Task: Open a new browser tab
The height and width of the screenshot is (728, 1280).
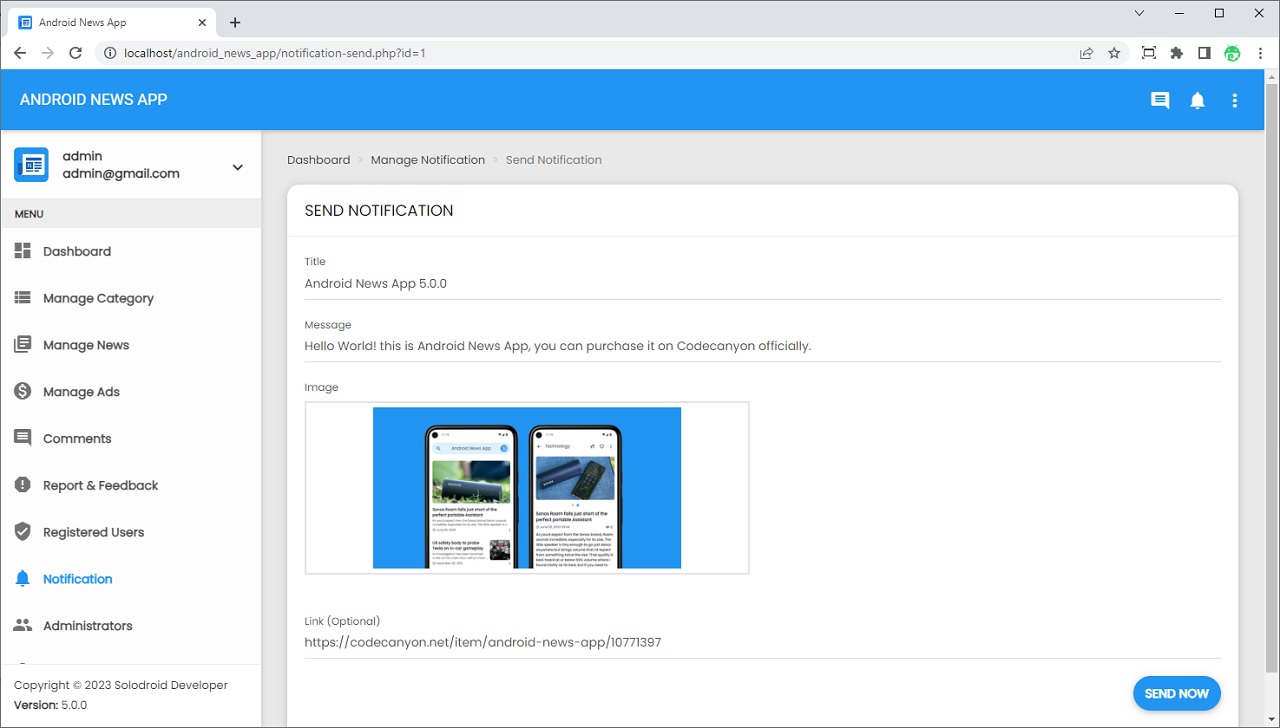Action: (235, 22)
